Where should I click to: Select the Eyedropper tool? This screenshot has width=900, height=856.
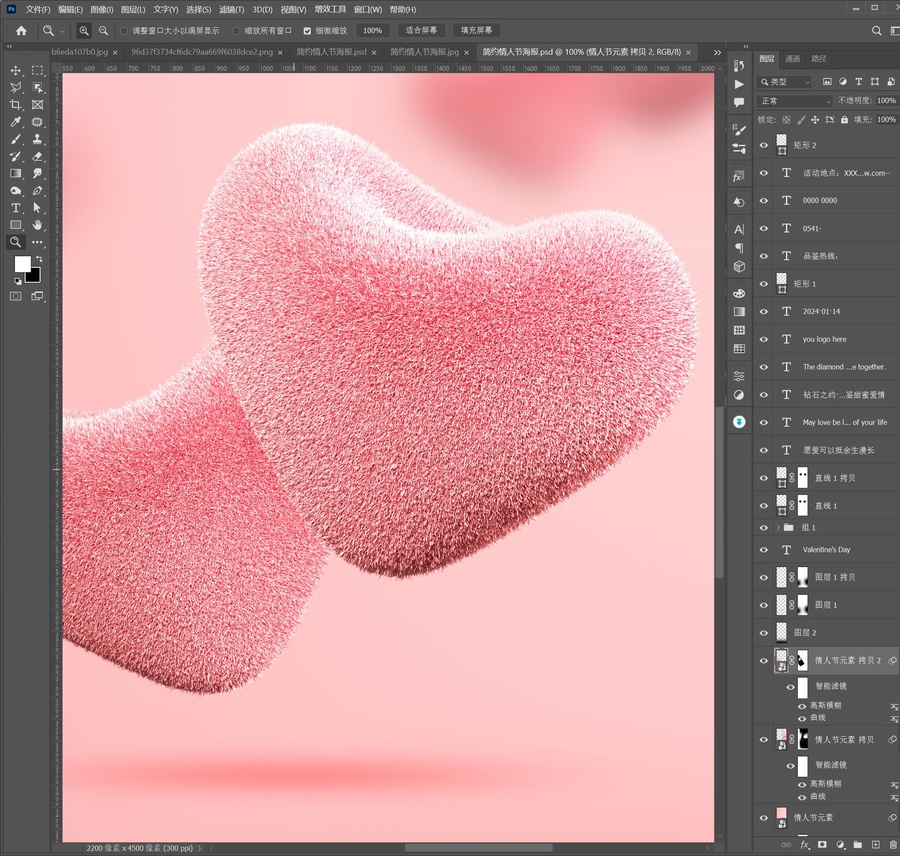point(15,122)
